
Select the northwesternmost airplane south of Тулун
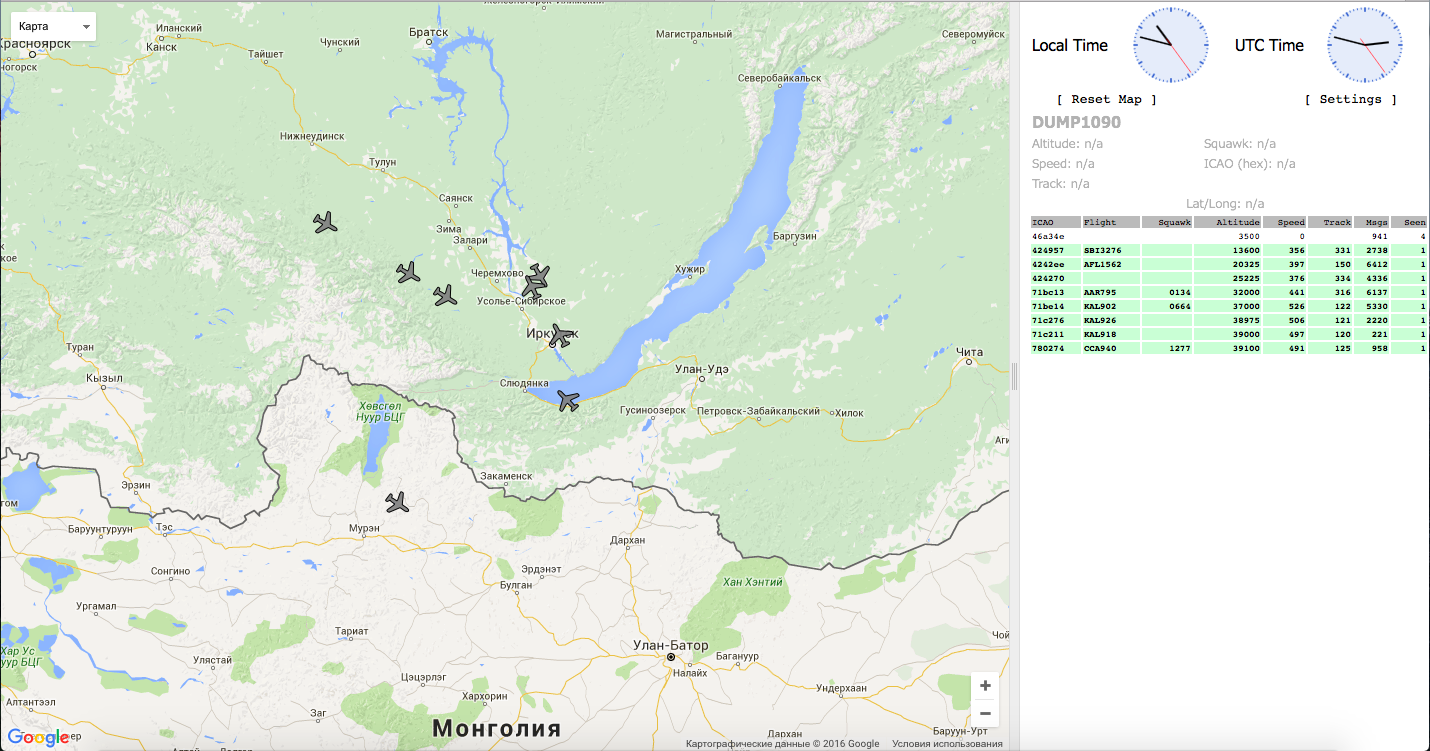(325, 222)
